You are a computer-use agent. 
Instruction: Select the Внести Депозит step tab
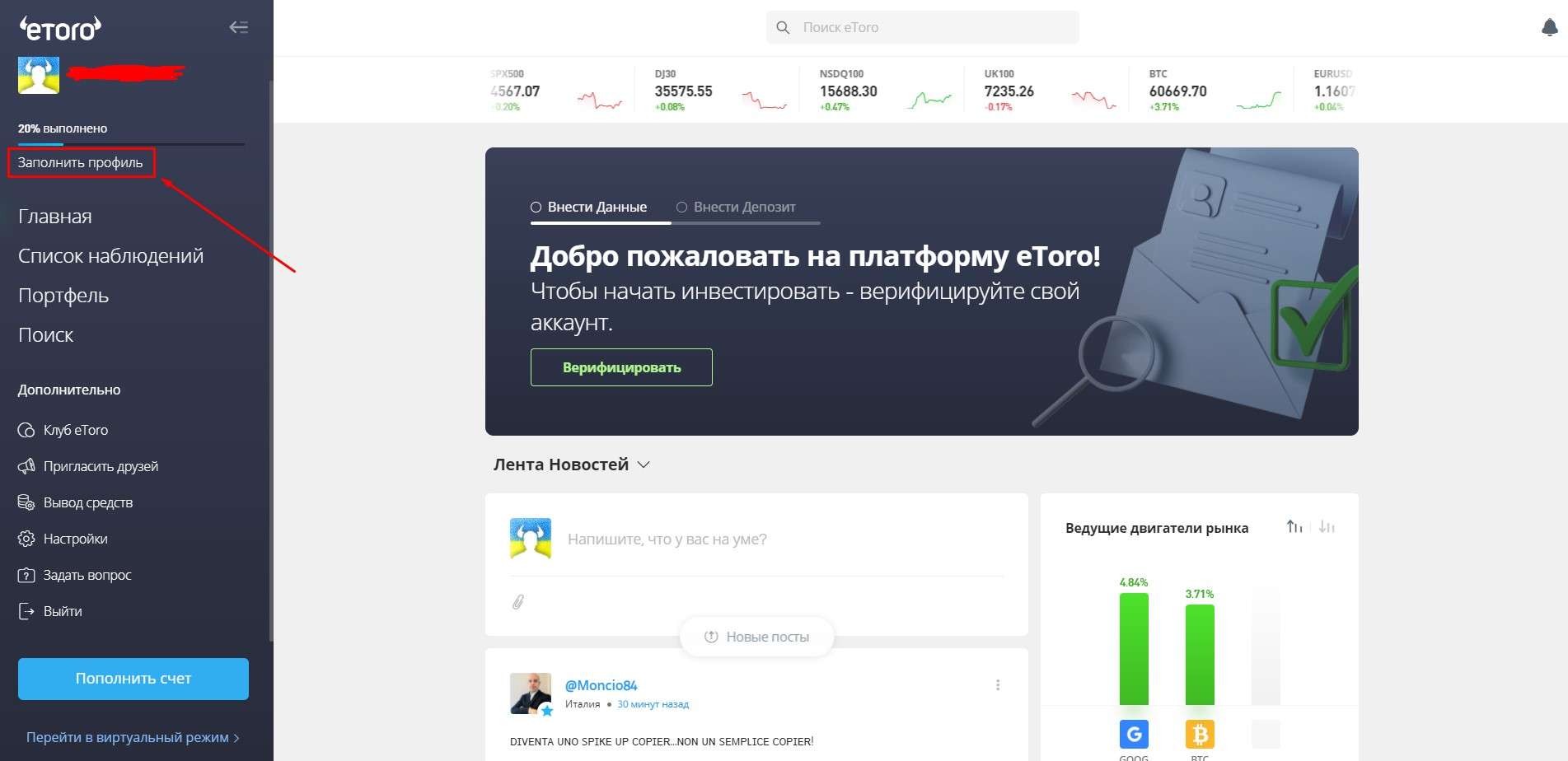click(x=736, y=208)
